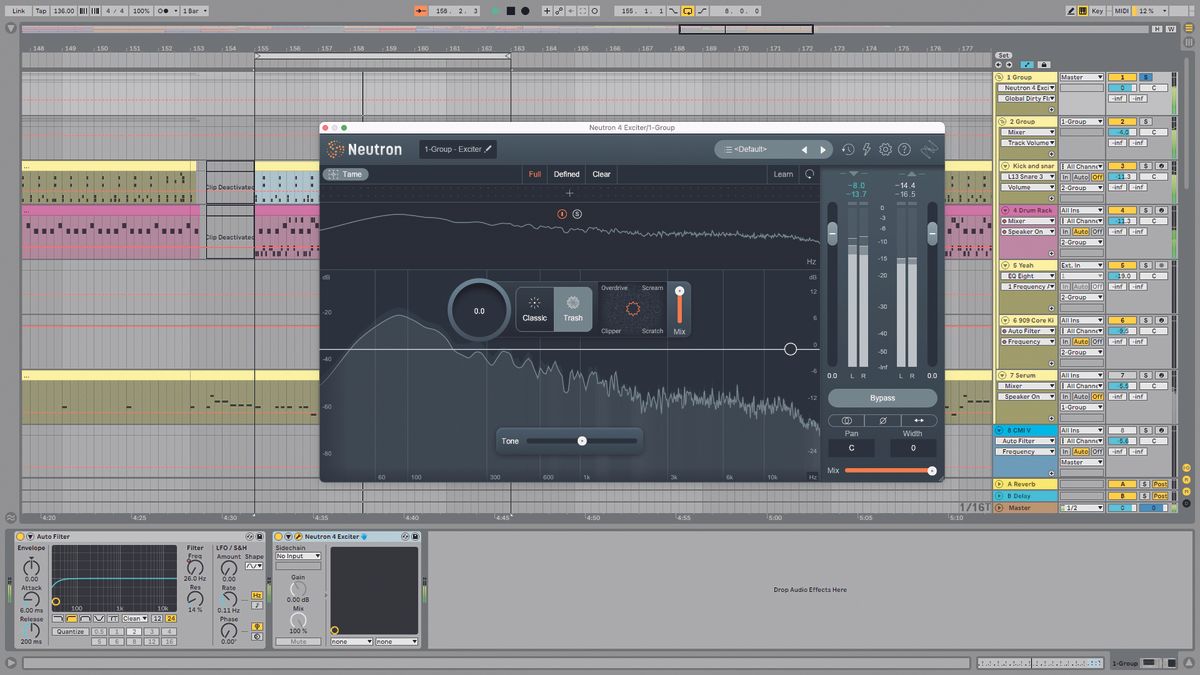Adjust the Tone slider in Neutron
The height and width of the screenshot is (675, 1200).
pyautogui.click(x=582, y=440)
